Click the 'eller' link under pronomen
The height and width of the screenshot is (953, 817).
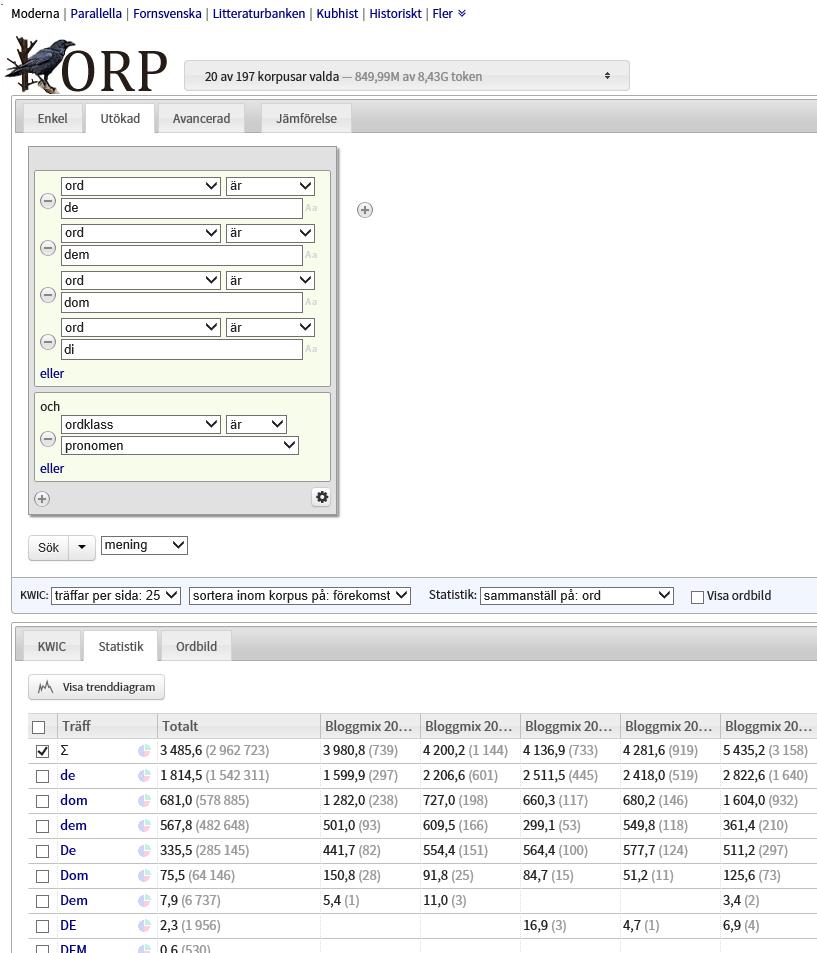(x=52, y=469)
